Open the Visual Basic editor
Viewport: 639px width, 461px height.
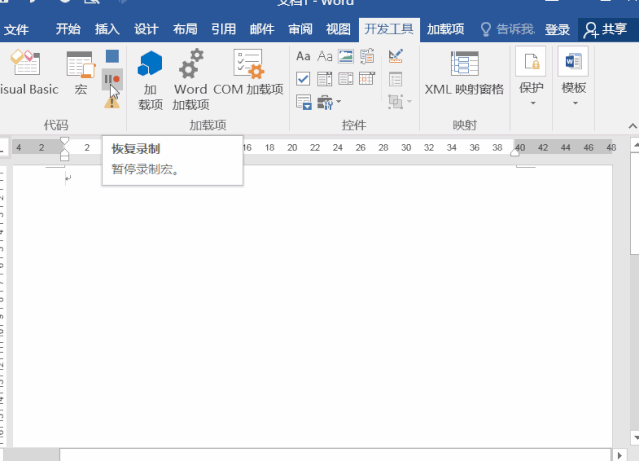pyautogui.click(x=28, y=73)
